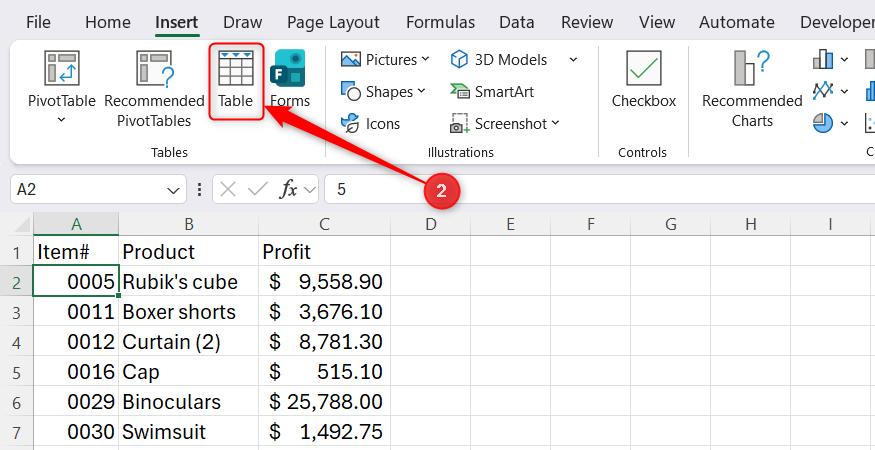Select cell containing 0005
875x450 pixels.
tap(76, 281)
